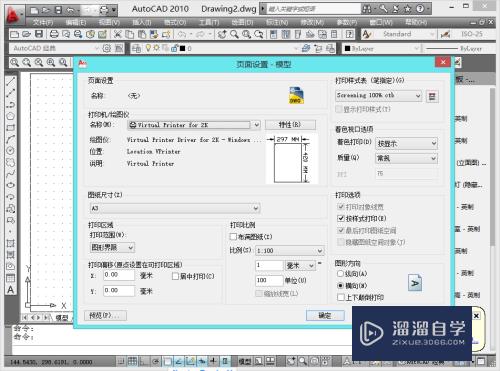Open the paper size A3 dropdown
This screenshot has height=371, width=500.
tap(175, 208)
